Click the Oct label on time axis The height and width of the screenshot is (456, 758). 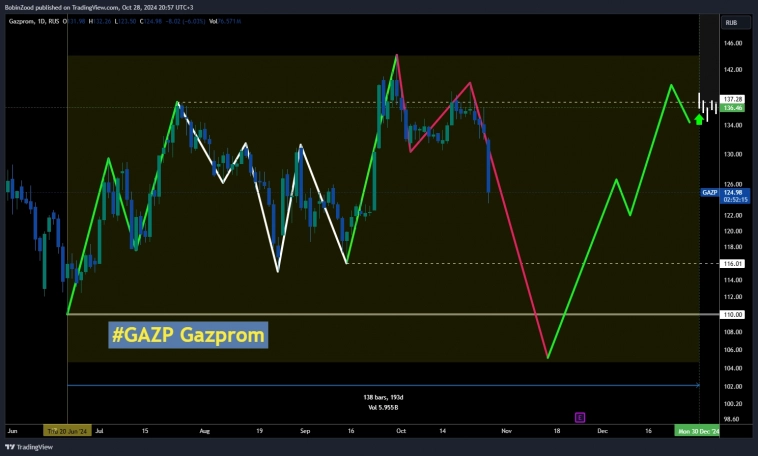click(400, 430)
